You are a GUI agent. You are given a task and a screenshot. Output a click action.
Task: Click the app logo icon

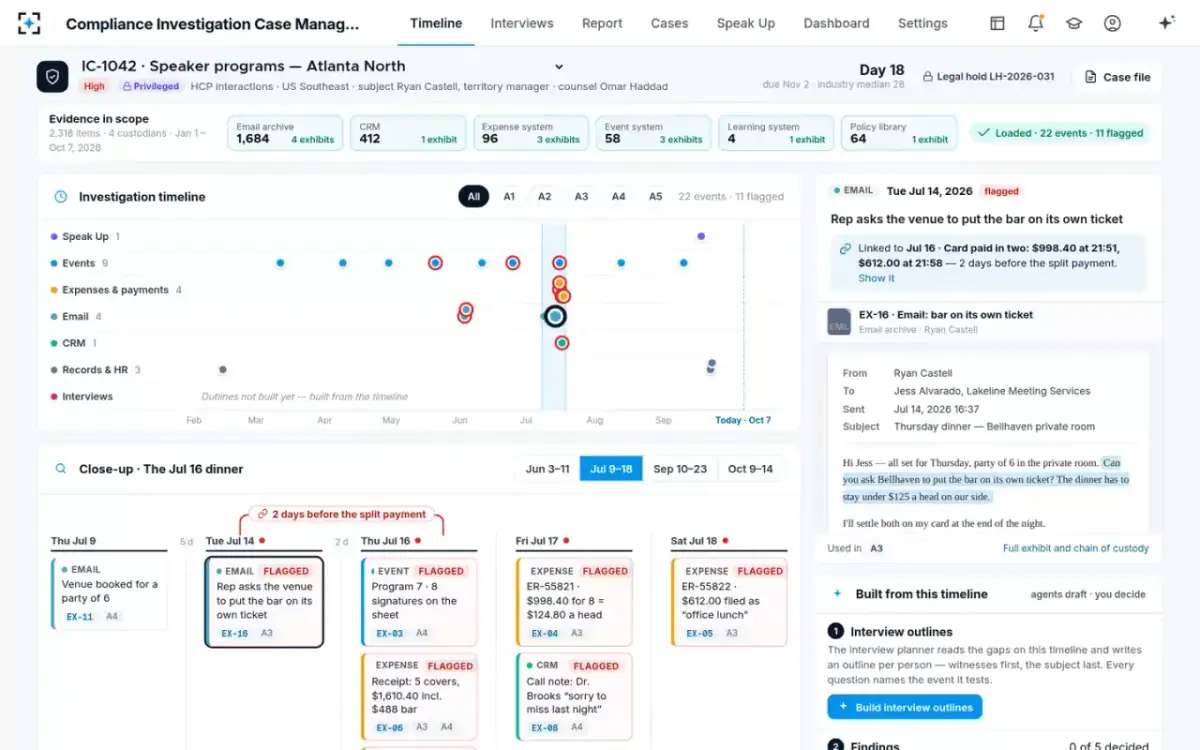click(x=30, y=23)
